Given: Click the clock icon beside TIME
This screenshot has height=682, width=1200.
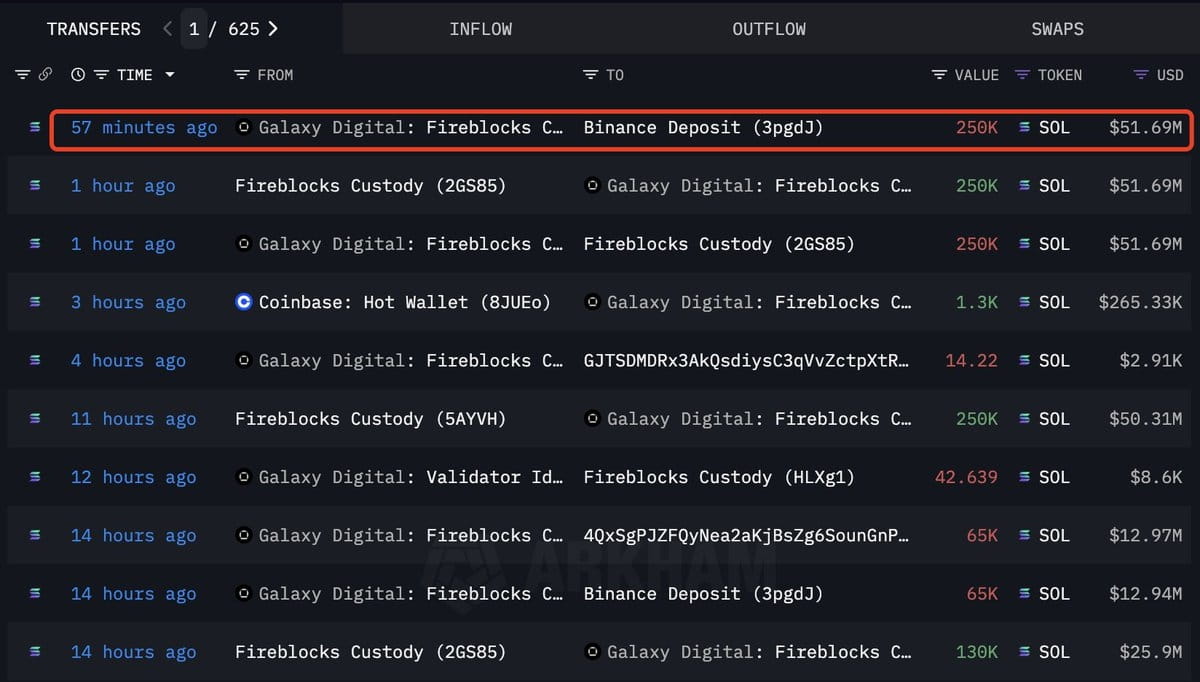Looking at the screenshot, I should (78, 75).
